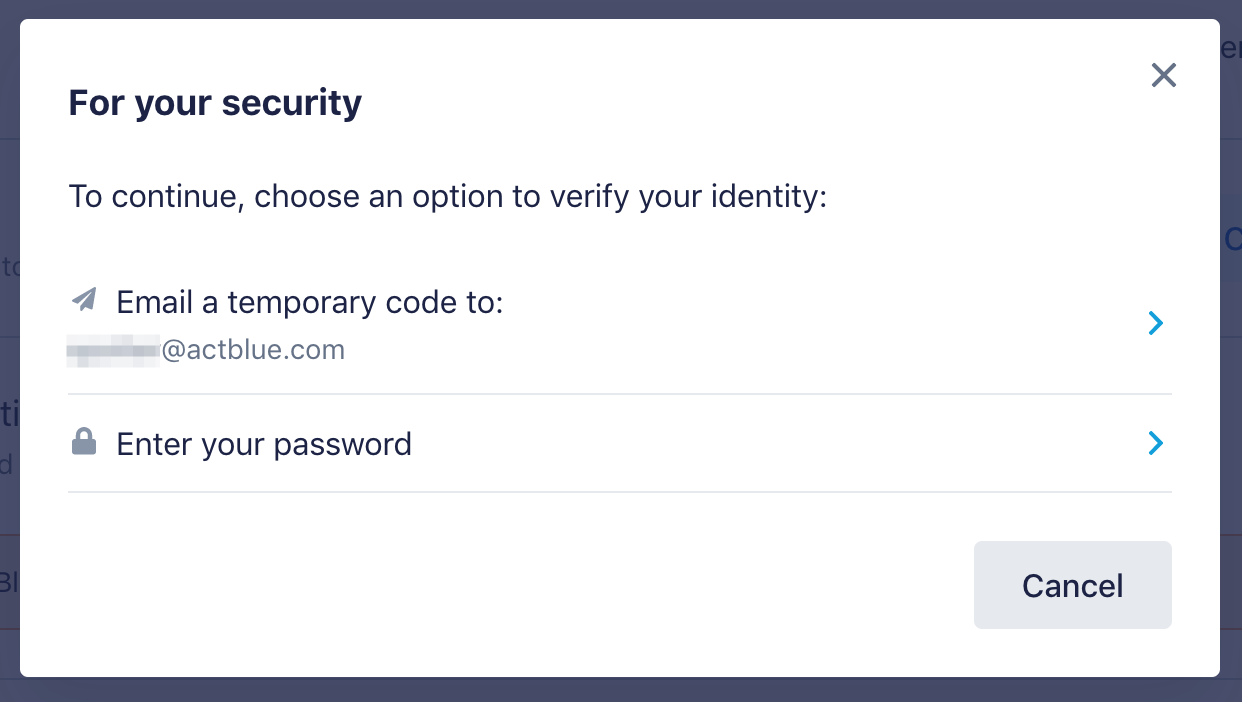The image size is (1242, 702).
Task: Click the divider between email and password options
Action: tap(620, 394)
